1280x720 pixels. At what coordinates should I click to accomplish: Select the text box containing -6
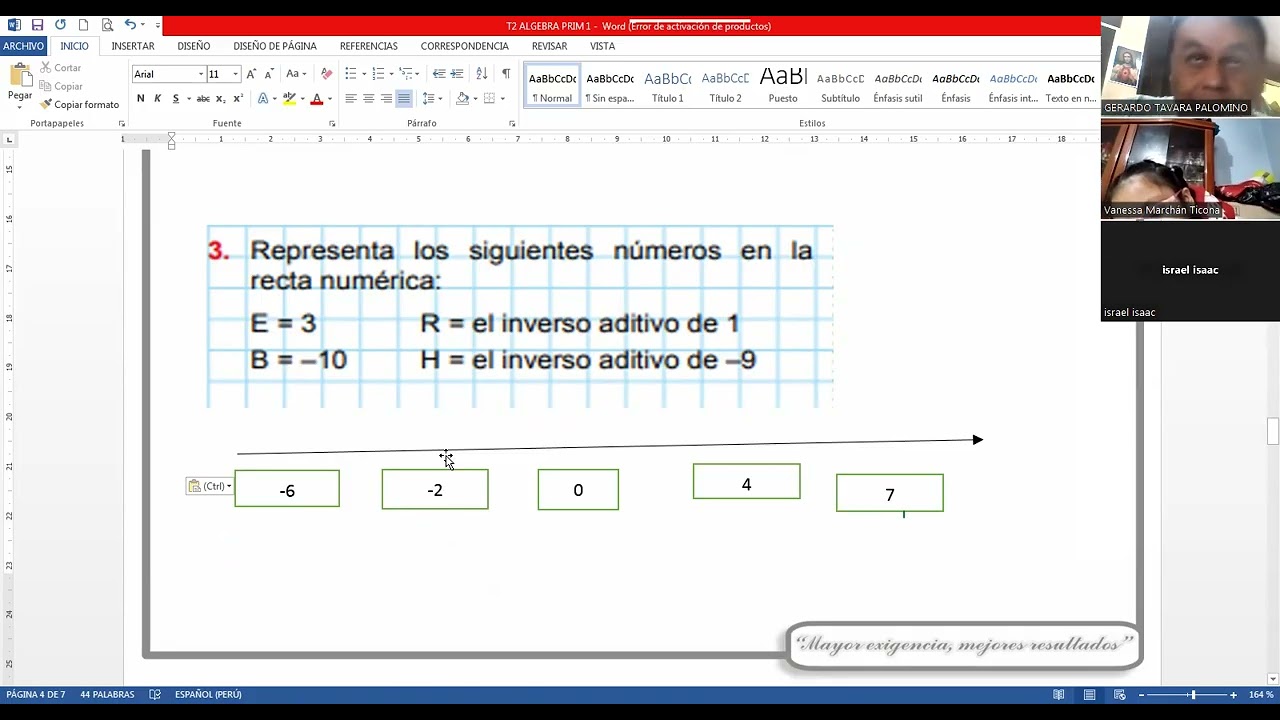pyautogui.click(x=287, y=489)
